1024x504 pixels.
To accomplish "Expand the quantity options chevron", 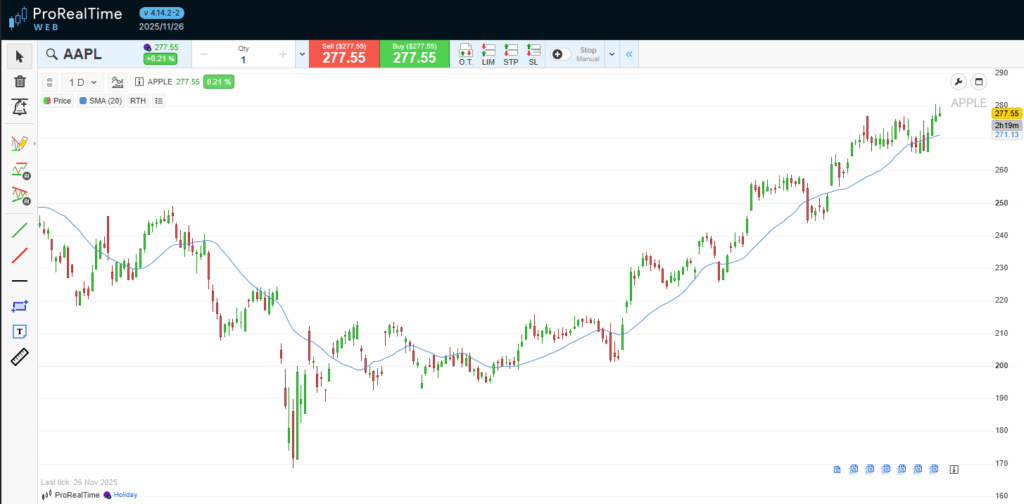I will [301, 54].
